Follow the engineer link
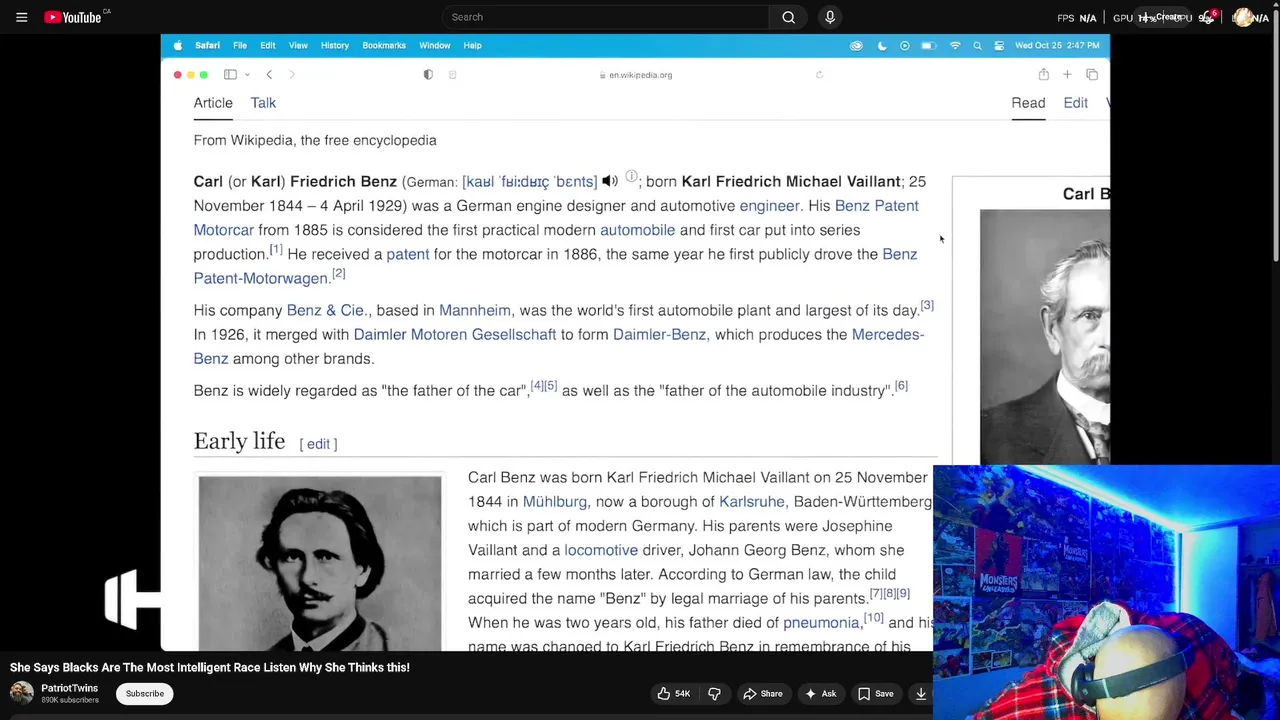This screenshot has height=720, width=1280. click(769, 206)
